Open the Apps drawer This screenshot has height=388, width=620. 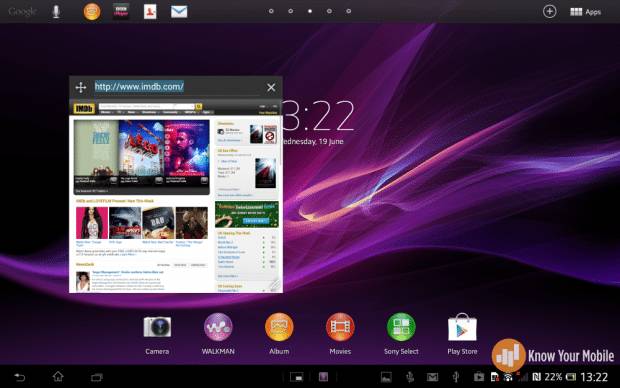pos(586,12)
